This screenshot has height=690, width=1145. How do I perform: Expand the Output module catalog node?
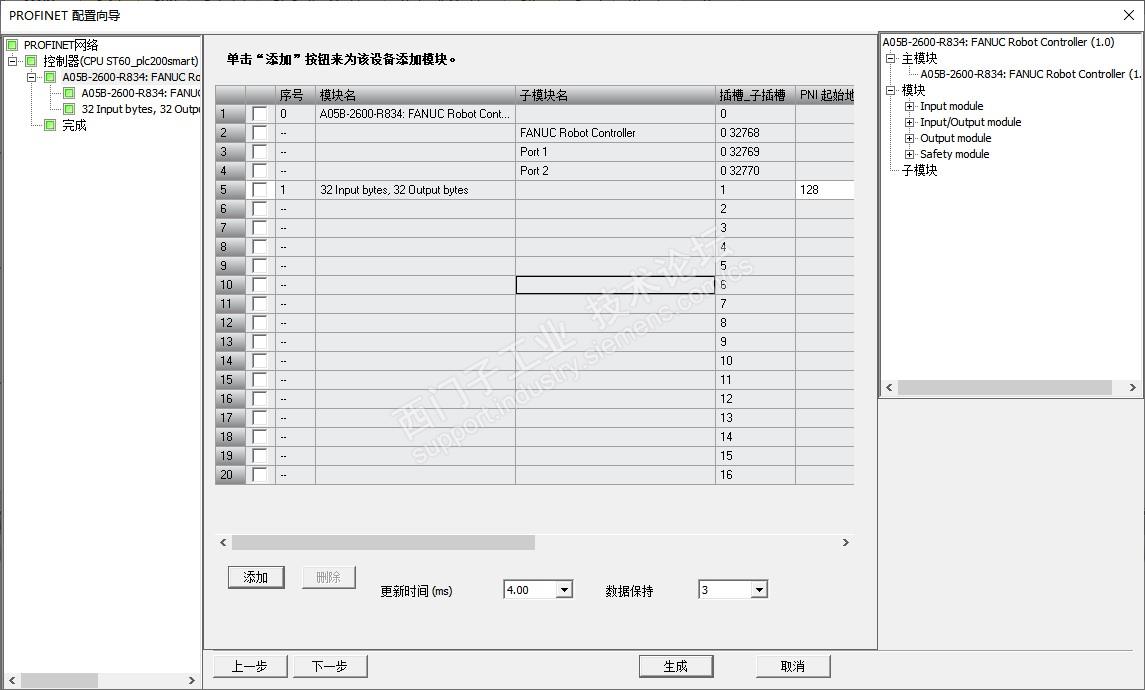point(909,138)
